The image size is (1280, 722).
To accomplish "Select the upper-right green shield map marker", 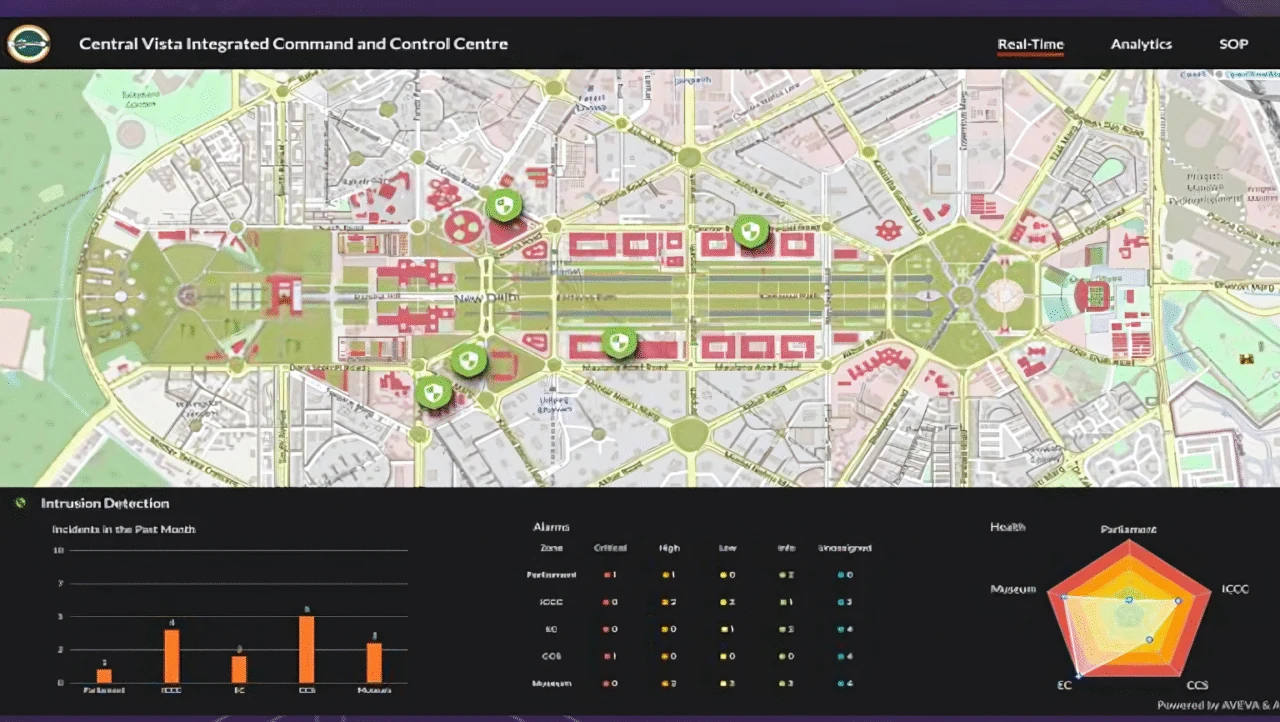I will (750, 231).
